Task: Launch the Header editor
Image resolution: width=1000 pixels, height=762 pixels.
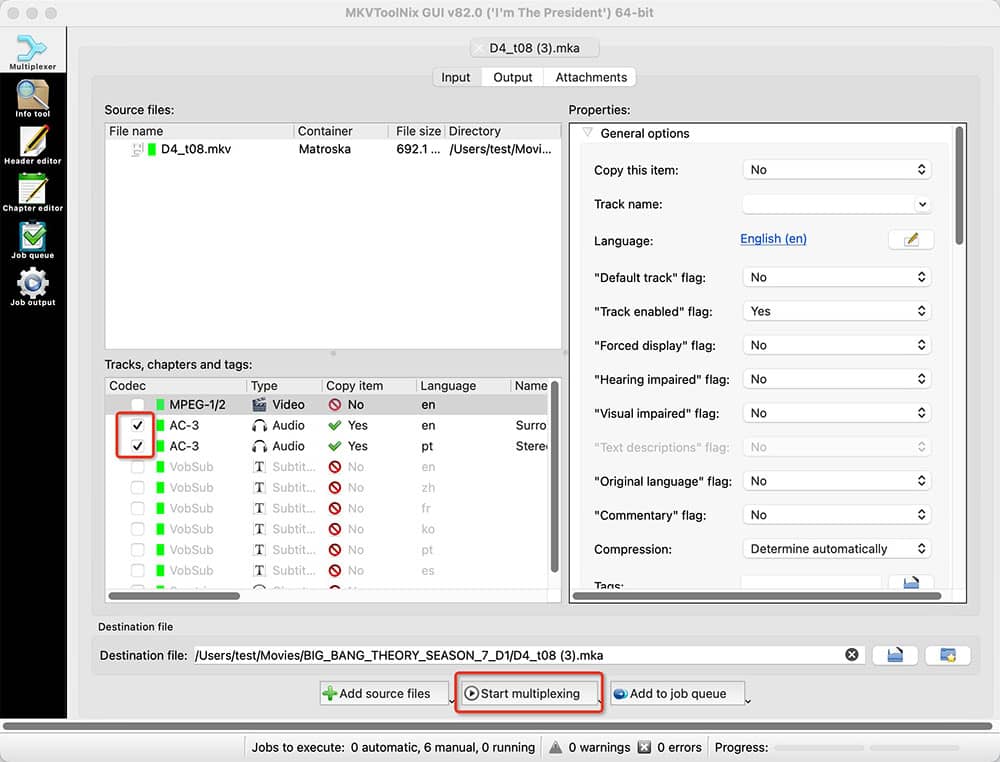Action: point(33,145)
